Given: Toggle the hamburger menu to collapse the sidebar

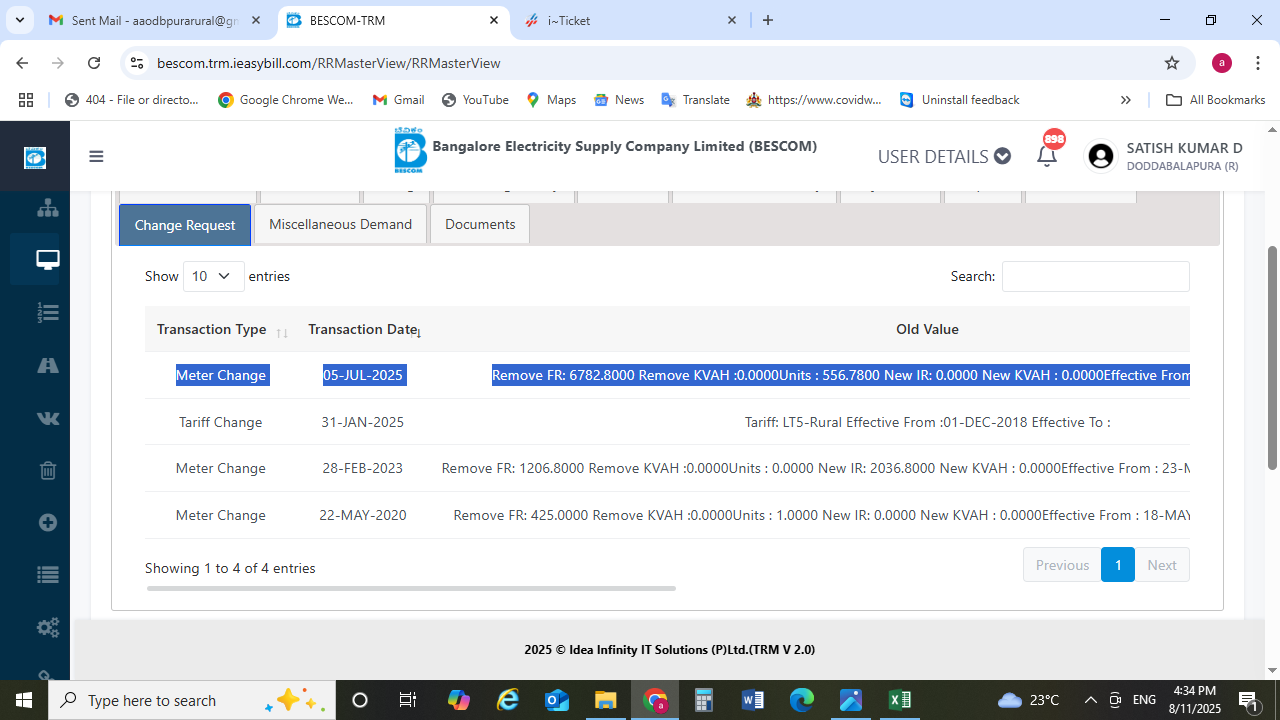Looking at the screenshot, I should pyautogui.click(x=96, y=156).
